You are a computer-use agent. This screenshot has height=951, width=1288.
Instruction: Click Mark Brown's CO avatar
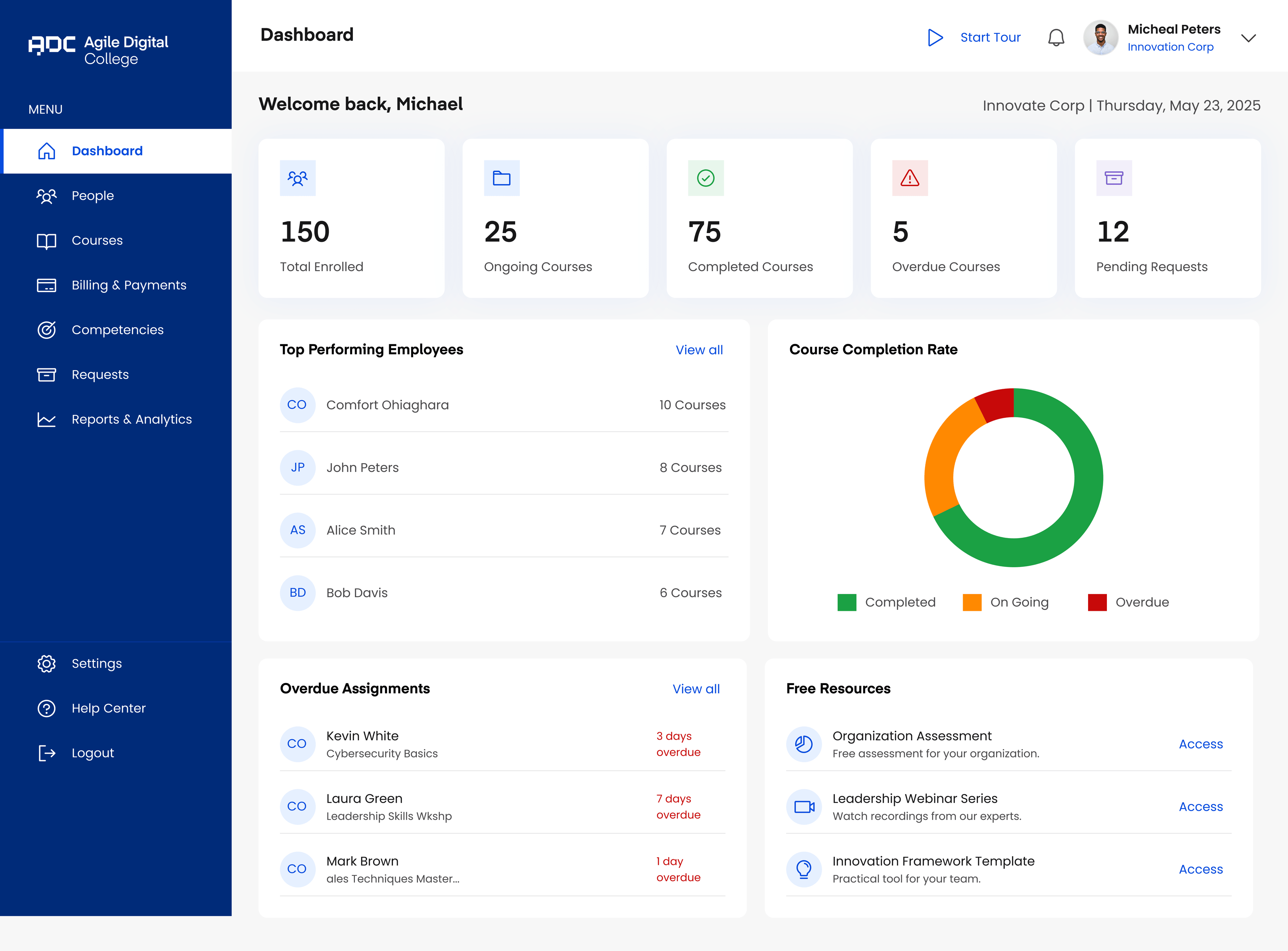click(298, 869)
